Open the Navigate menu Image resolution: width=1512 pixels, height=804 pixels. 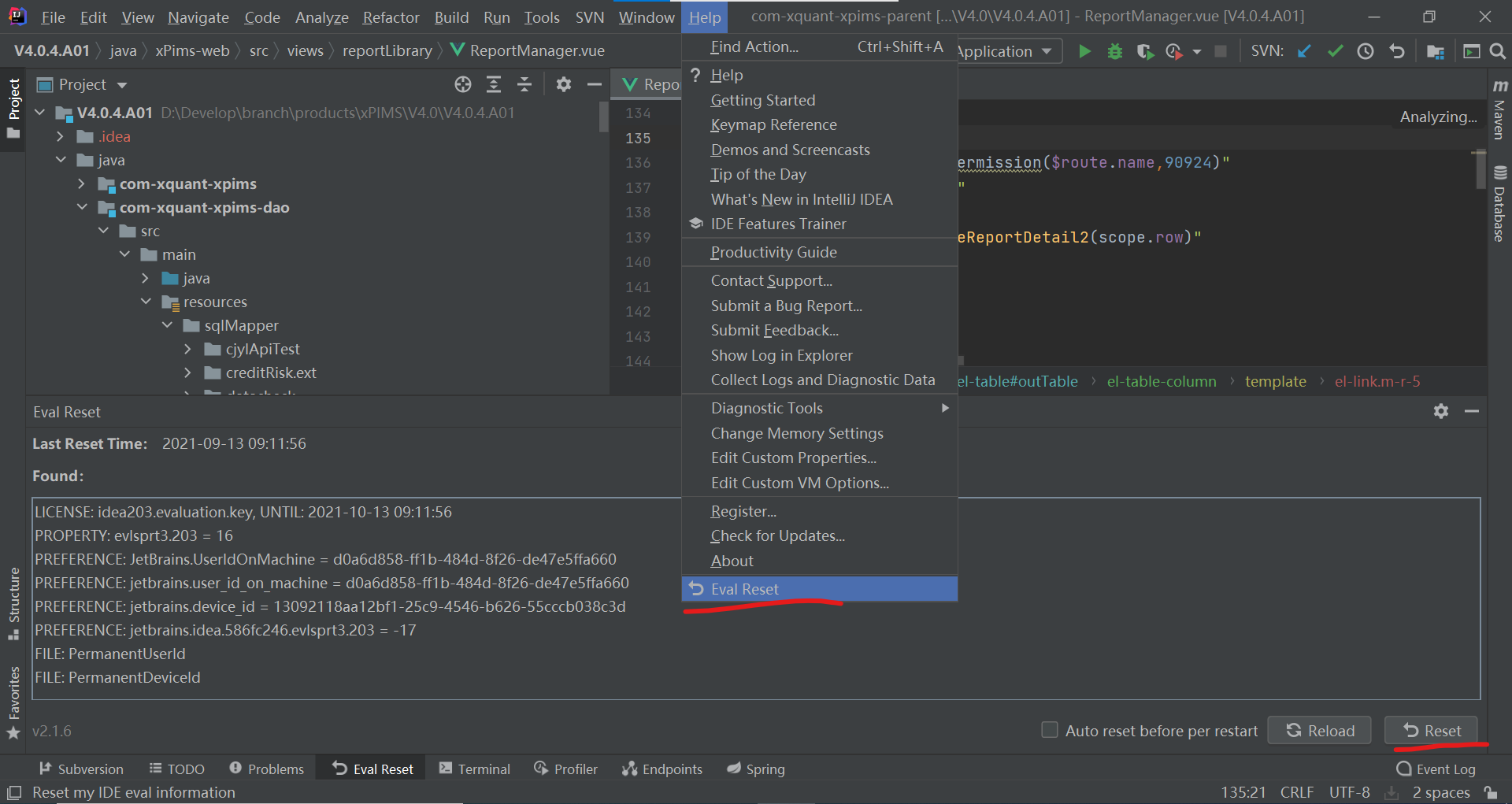[x=198, y=17]
